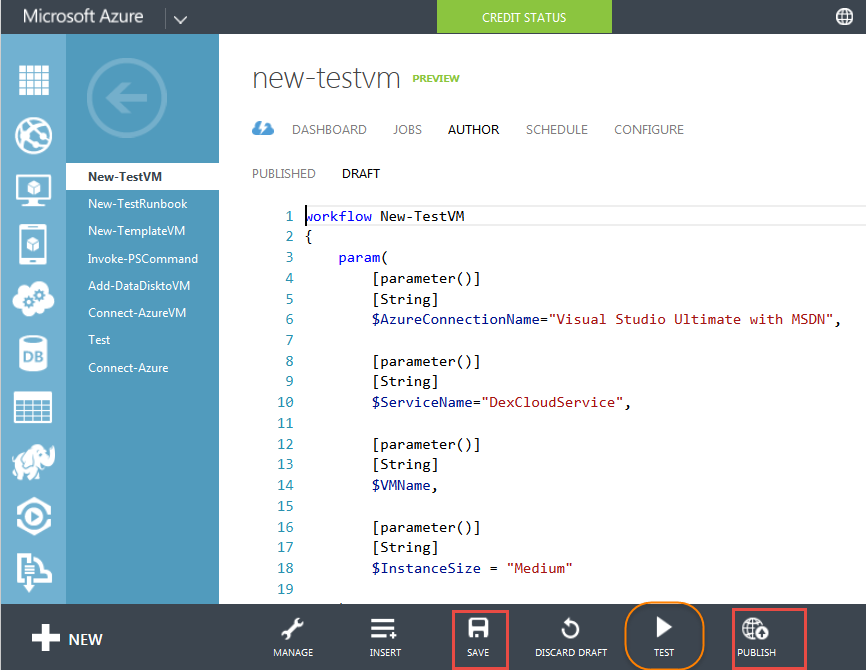Open the Insert command
866x670 pixels.
385,637
